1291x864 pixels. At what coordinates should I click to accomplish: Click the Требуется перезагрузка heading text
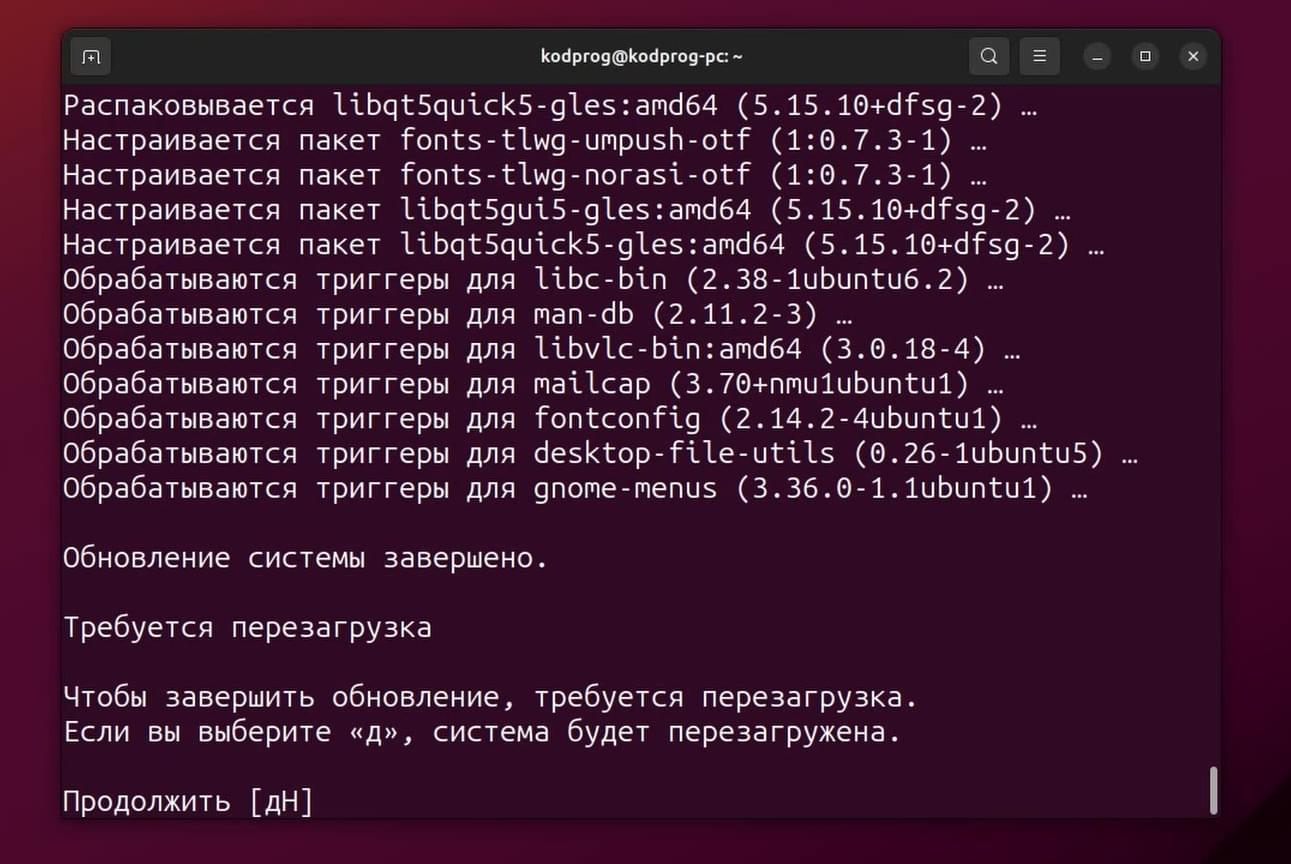248,628
